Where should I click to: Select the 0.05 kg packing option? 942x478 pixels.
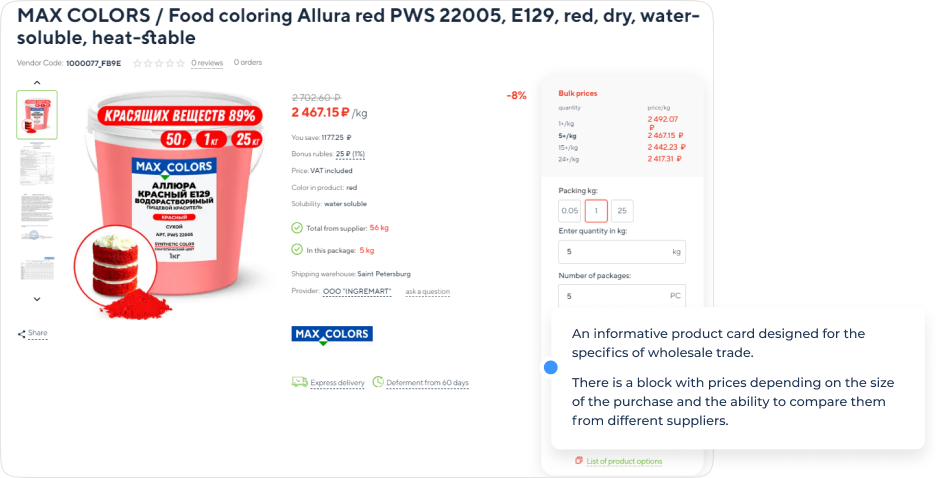click(570, 211)
